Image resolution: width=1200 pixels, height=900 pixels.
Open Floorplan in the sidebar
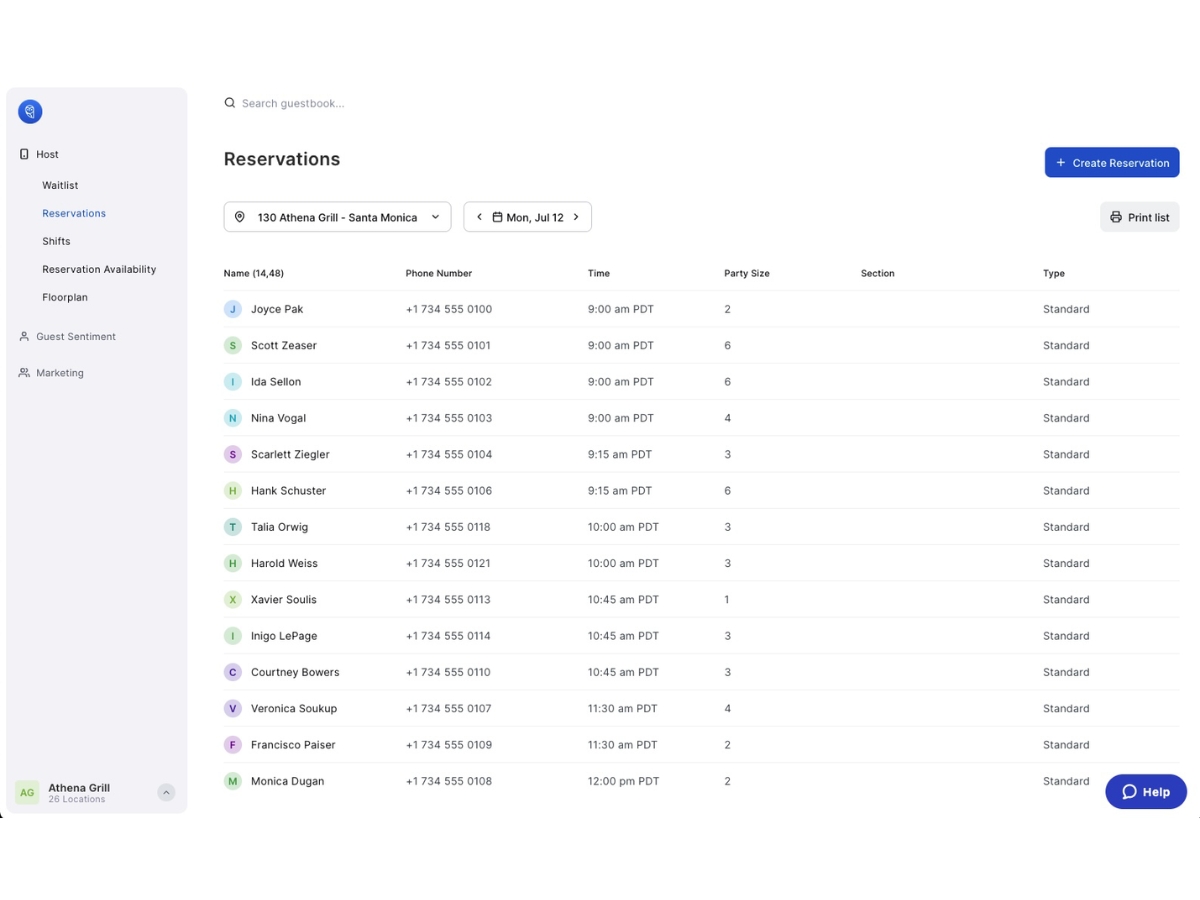coord(64,297)
